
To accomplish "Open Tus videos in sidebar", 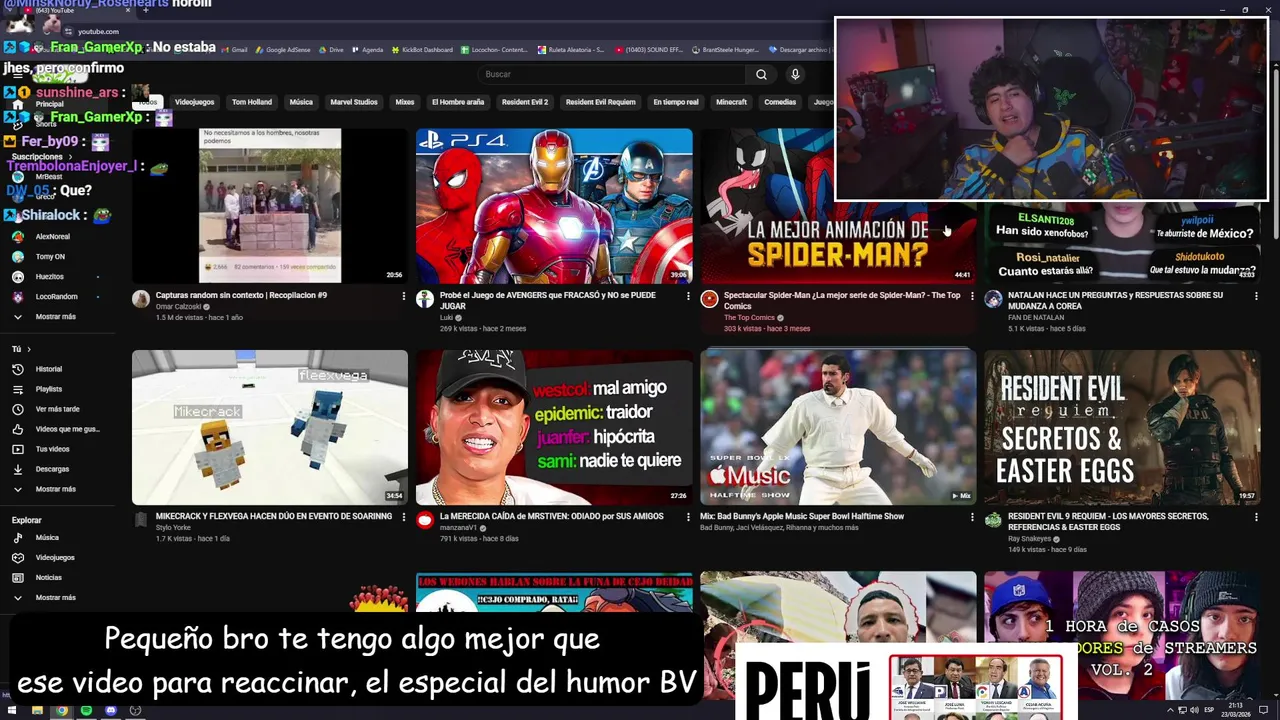I will [x=52, y=449].
